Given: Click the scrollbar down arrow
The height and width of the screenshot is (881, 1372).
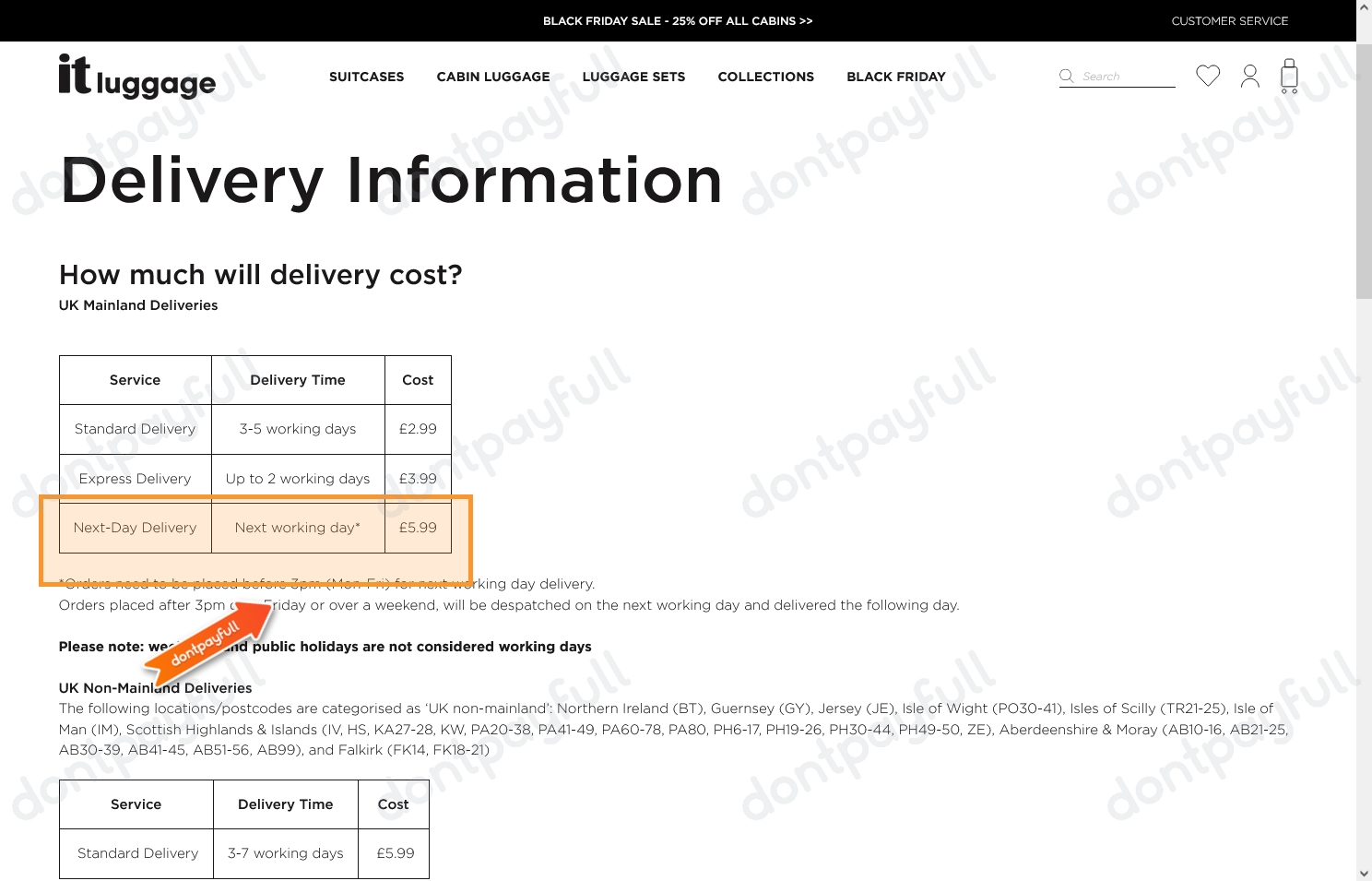Looking at the screenshot, I should coord(1364,873).
